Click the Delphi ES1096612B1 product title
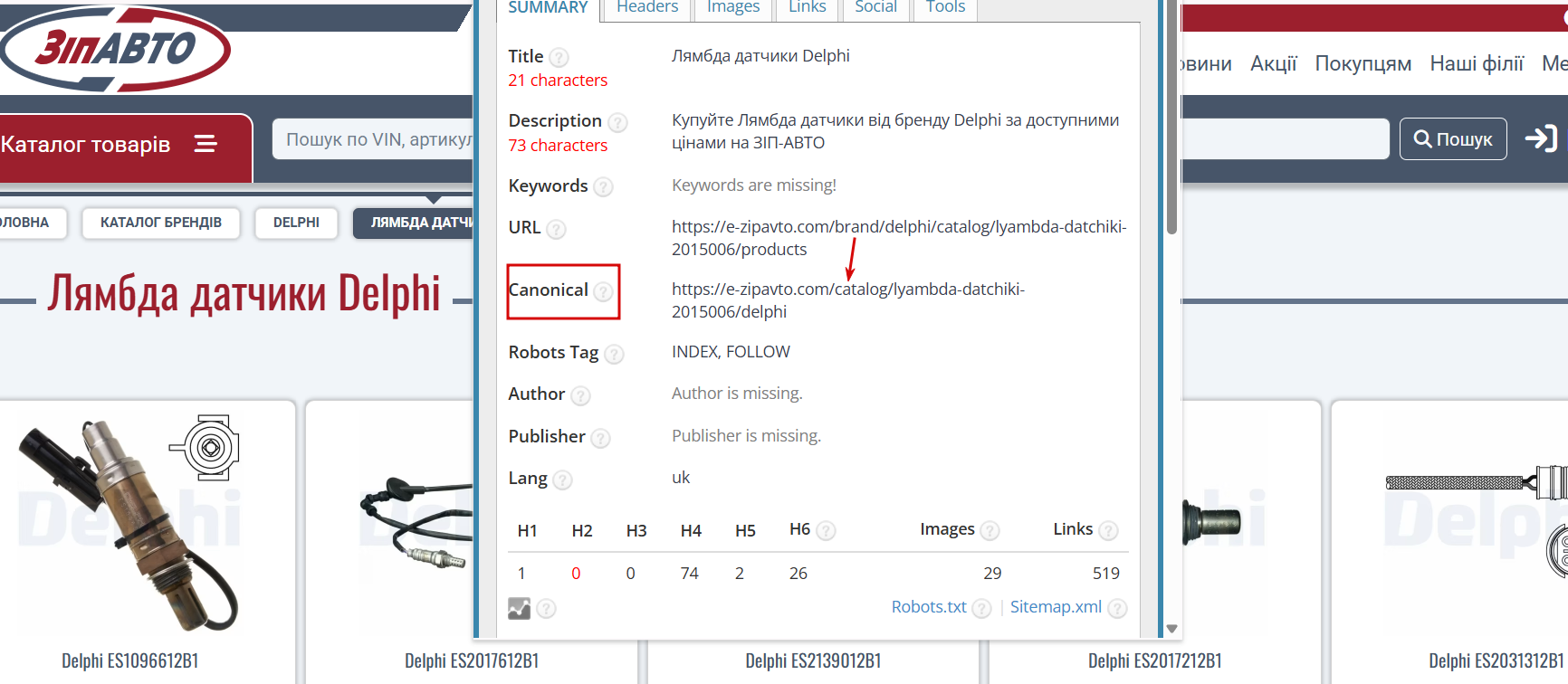This screenshot has width=1568, height=684. (130, 661)
